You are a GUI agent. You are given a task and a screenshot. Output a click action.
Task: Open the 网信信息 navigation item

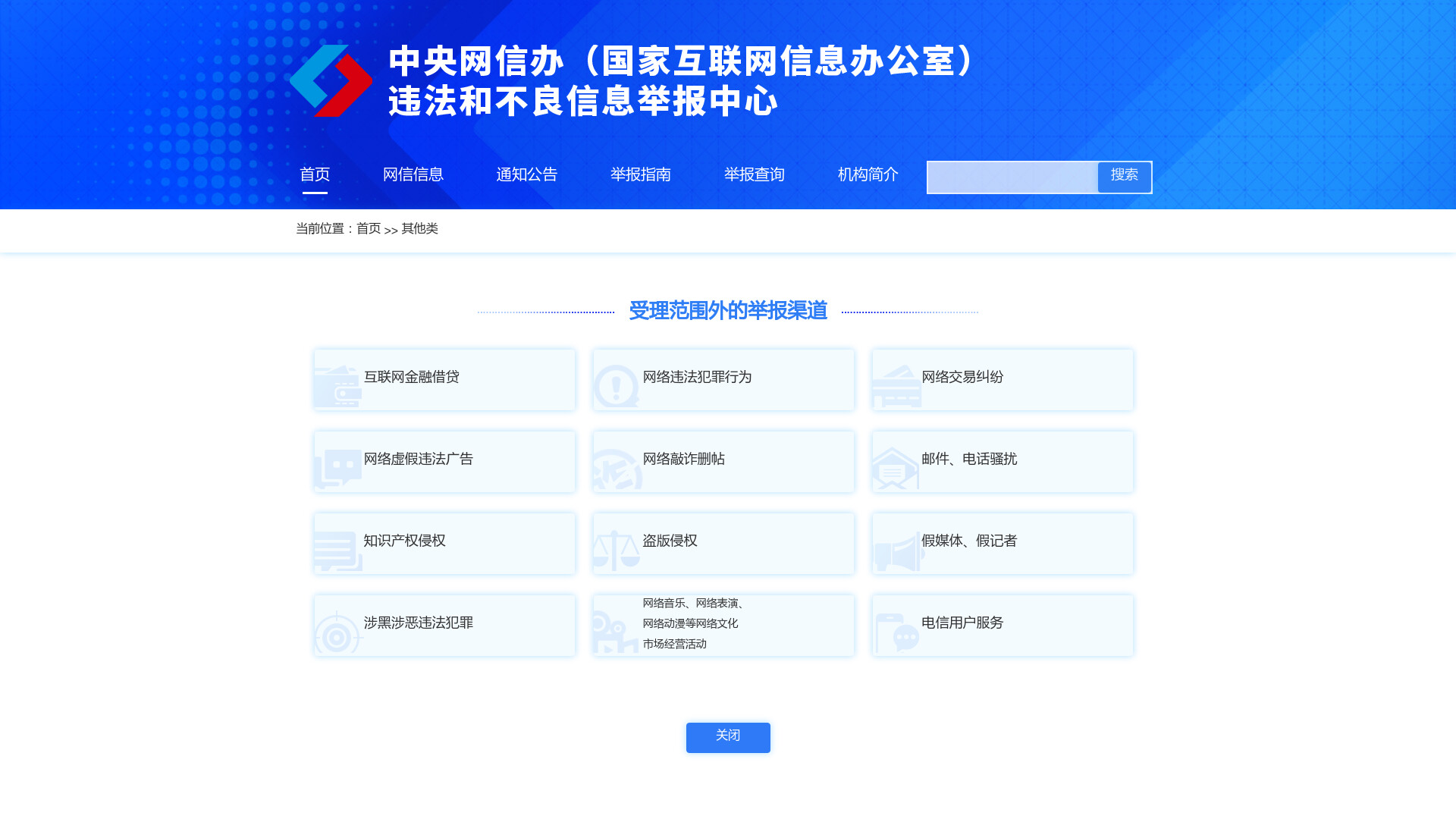413,174
